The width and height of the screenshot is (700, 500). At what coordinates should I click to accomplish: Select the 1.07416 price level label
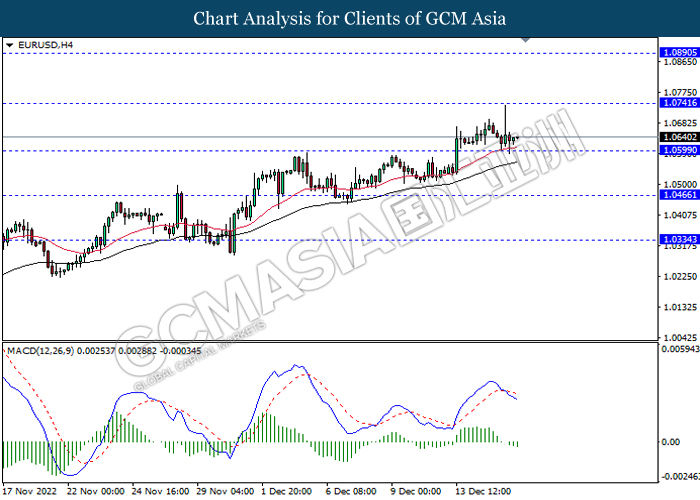click(680, 103)
